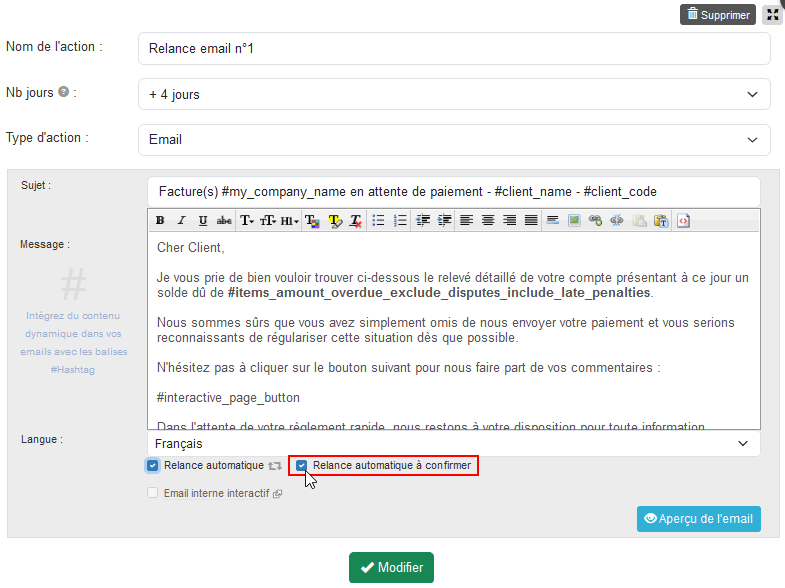Click the repeat icon beside Relance automatique

click(x=275, y=466)
